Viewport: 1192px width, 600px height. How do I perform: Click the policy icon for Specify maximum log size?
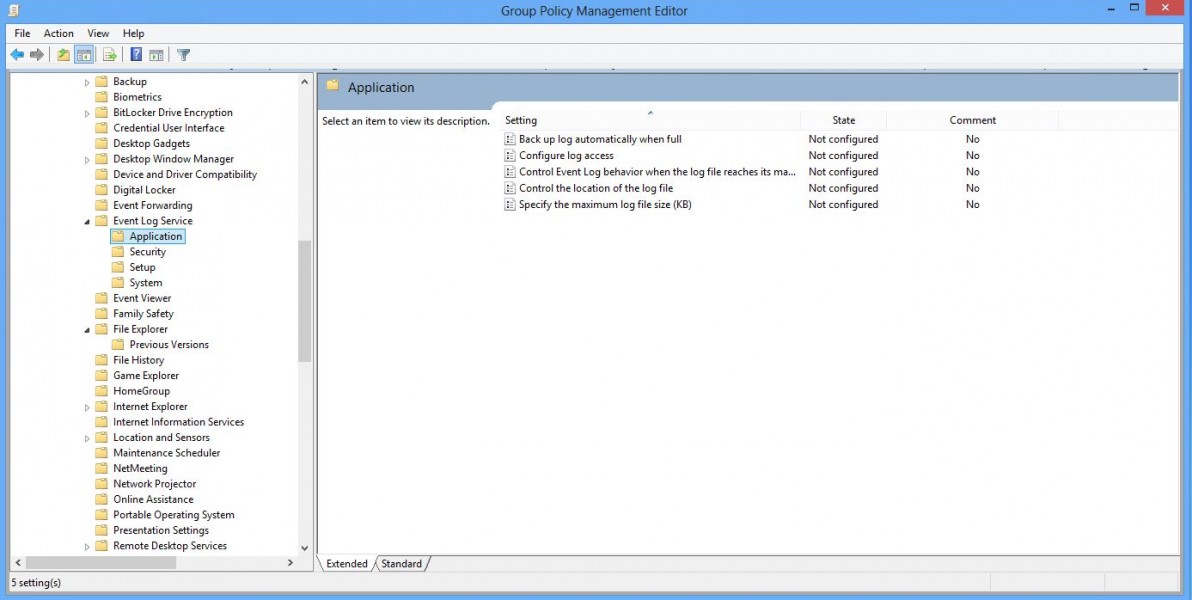(x=510, y=205)
